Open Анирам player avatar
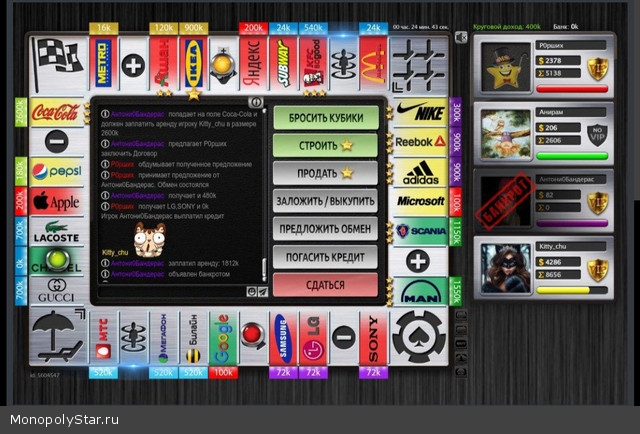Image resolution: width=640 pixels, height=434 pixels. (505, 134)
